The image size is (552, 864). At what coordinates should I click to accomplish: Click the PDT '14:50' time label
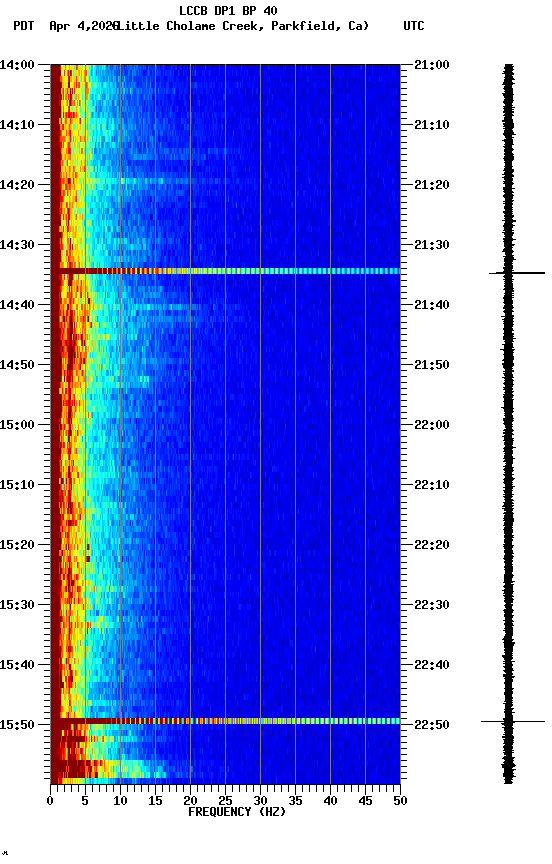pos(17,365)
